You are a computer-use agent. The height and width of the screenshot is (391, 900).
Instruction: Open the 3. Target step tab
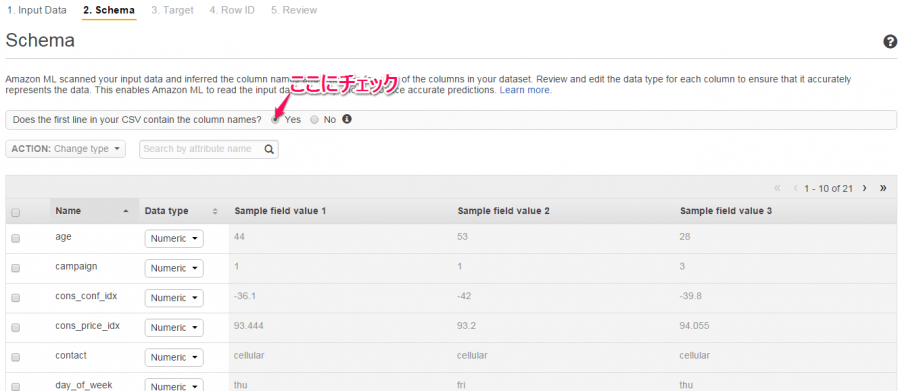172,10
